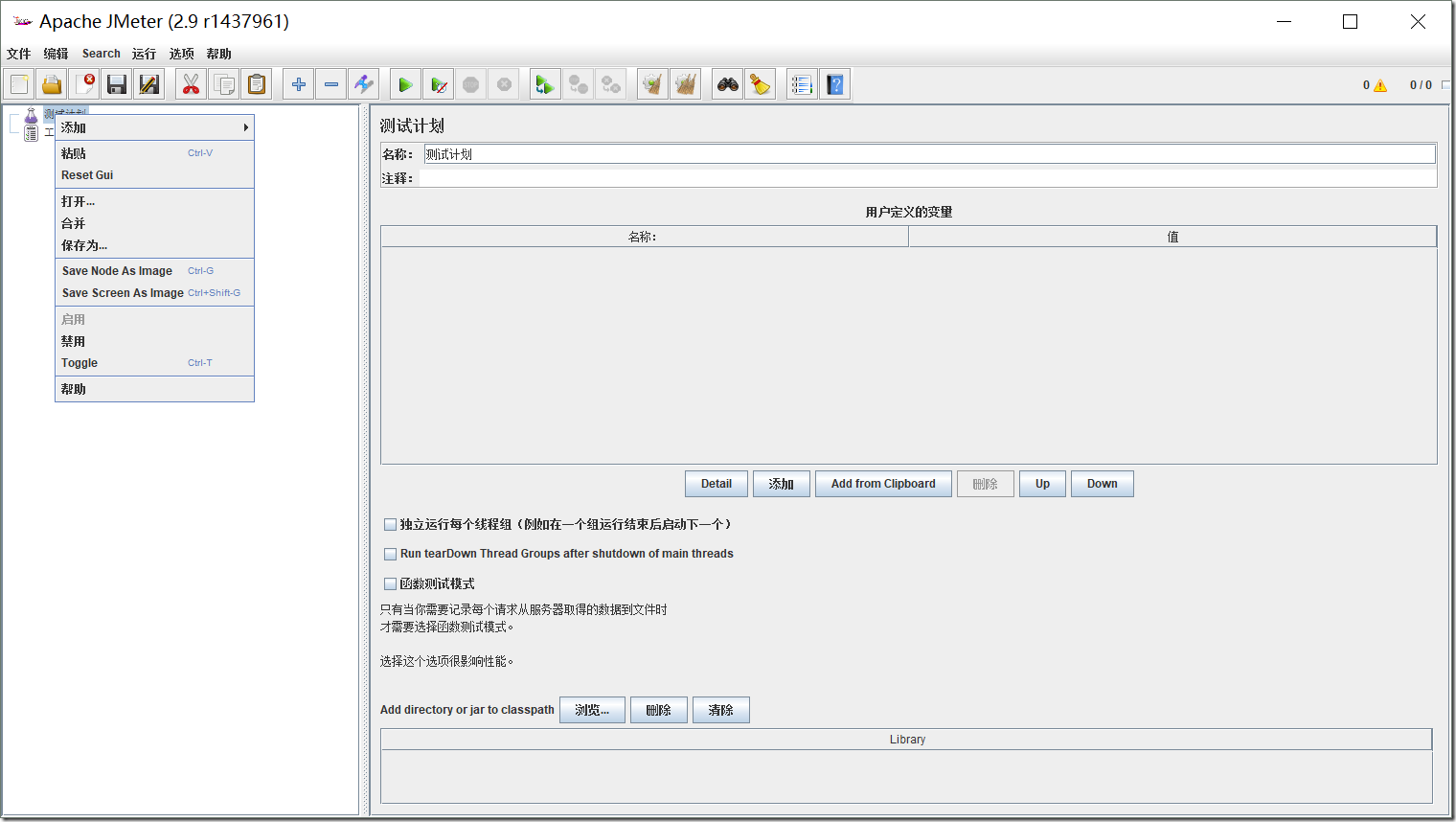Cut using the scissors icon
Image resolution: width=1456 pixels, height=822 pixels.
[x=192, y=84]
